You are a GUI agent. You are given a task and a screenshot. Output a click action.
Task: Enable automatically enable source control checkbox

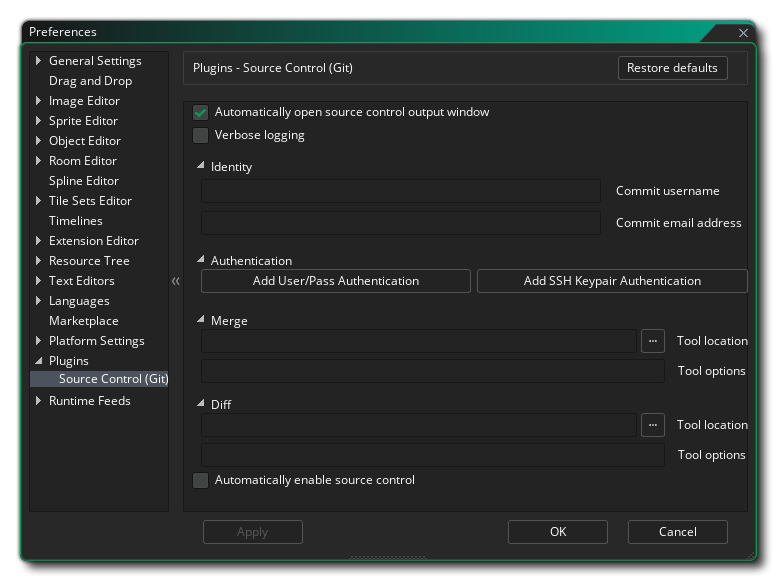tap(201, 481)
